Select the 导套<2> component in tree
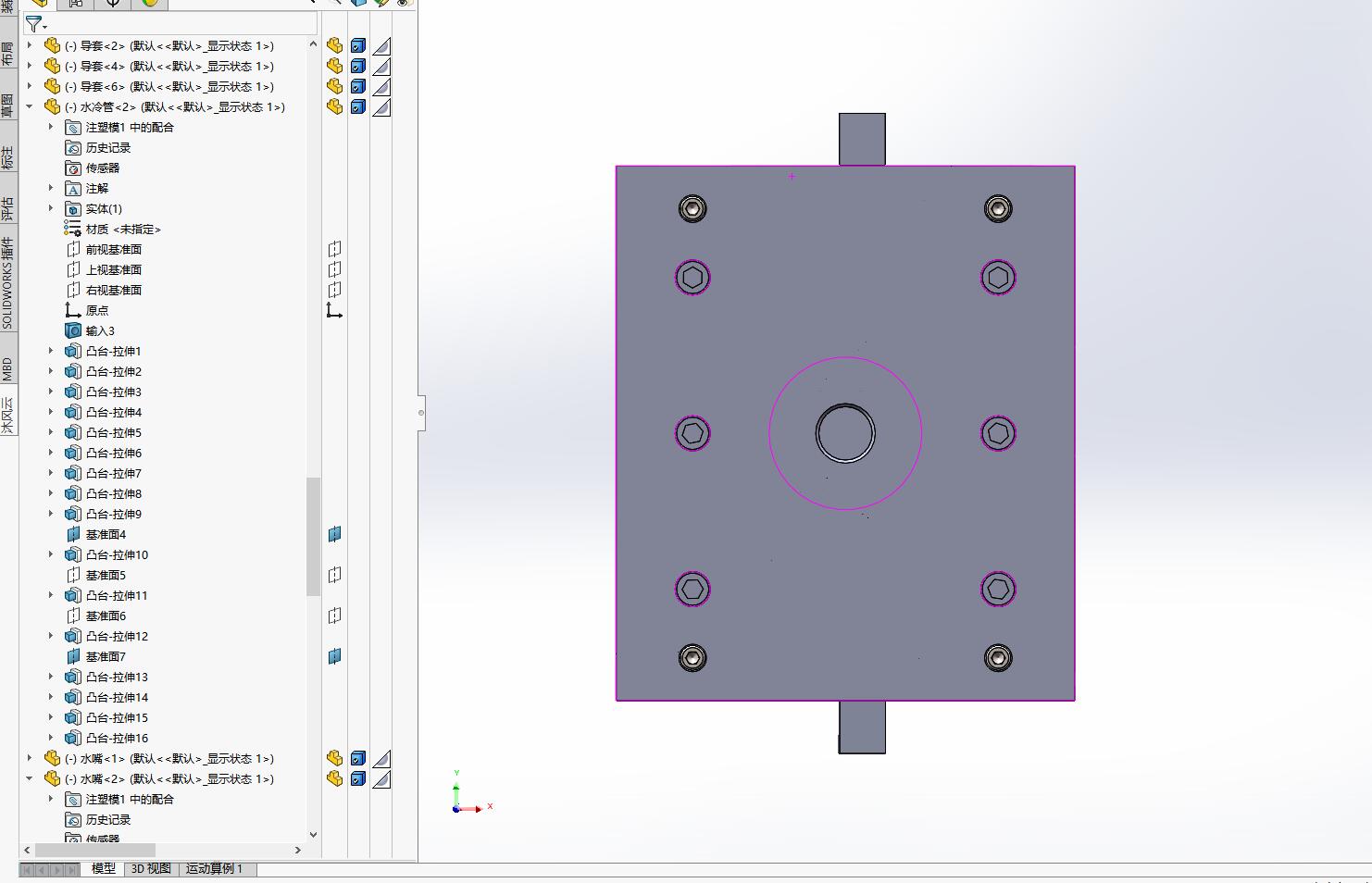Image resolution: width=1372 pixels, height=883 pixels. (x=159, y=46)
